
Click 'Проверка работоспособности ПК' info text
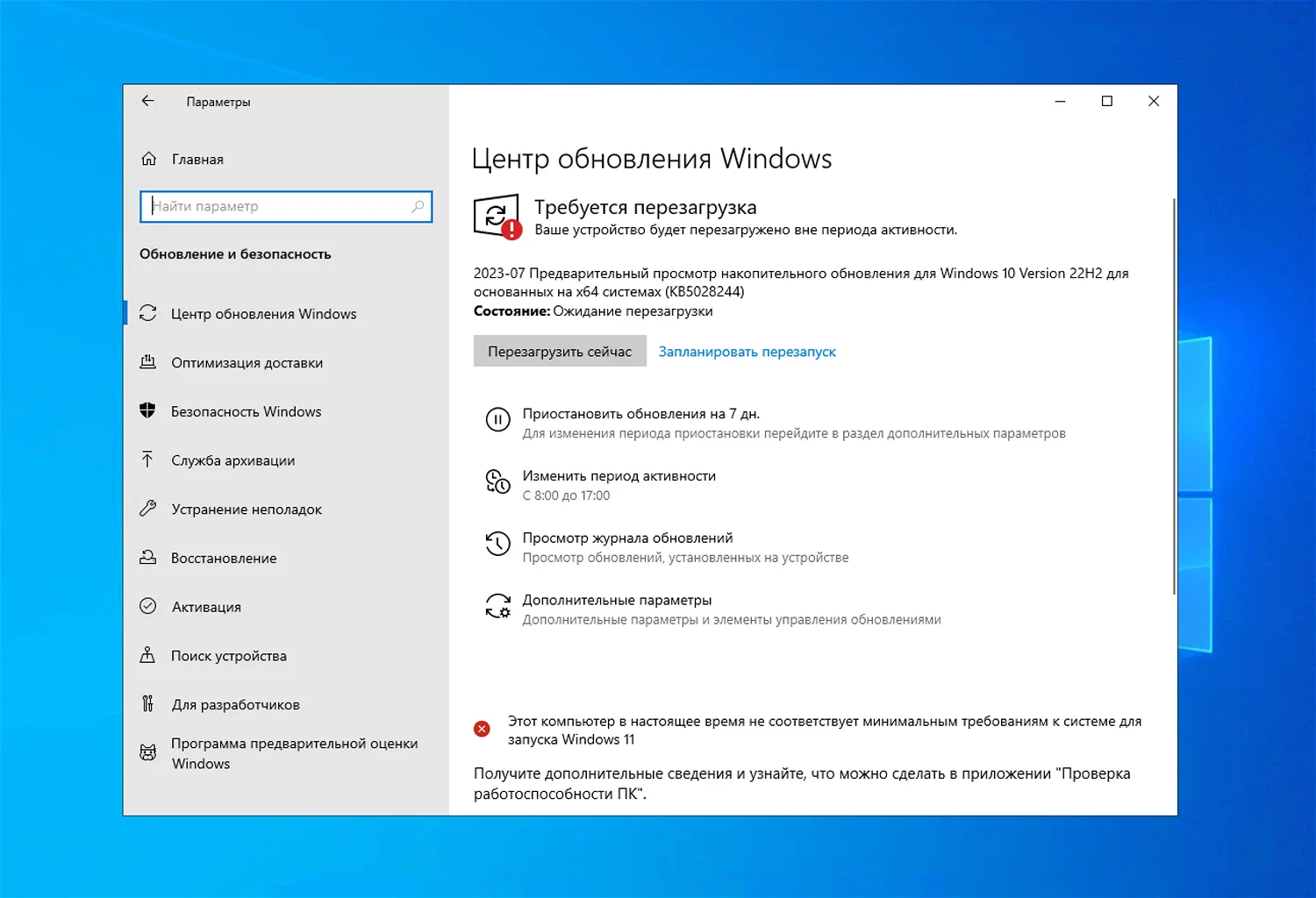click(x=802, y=783)
